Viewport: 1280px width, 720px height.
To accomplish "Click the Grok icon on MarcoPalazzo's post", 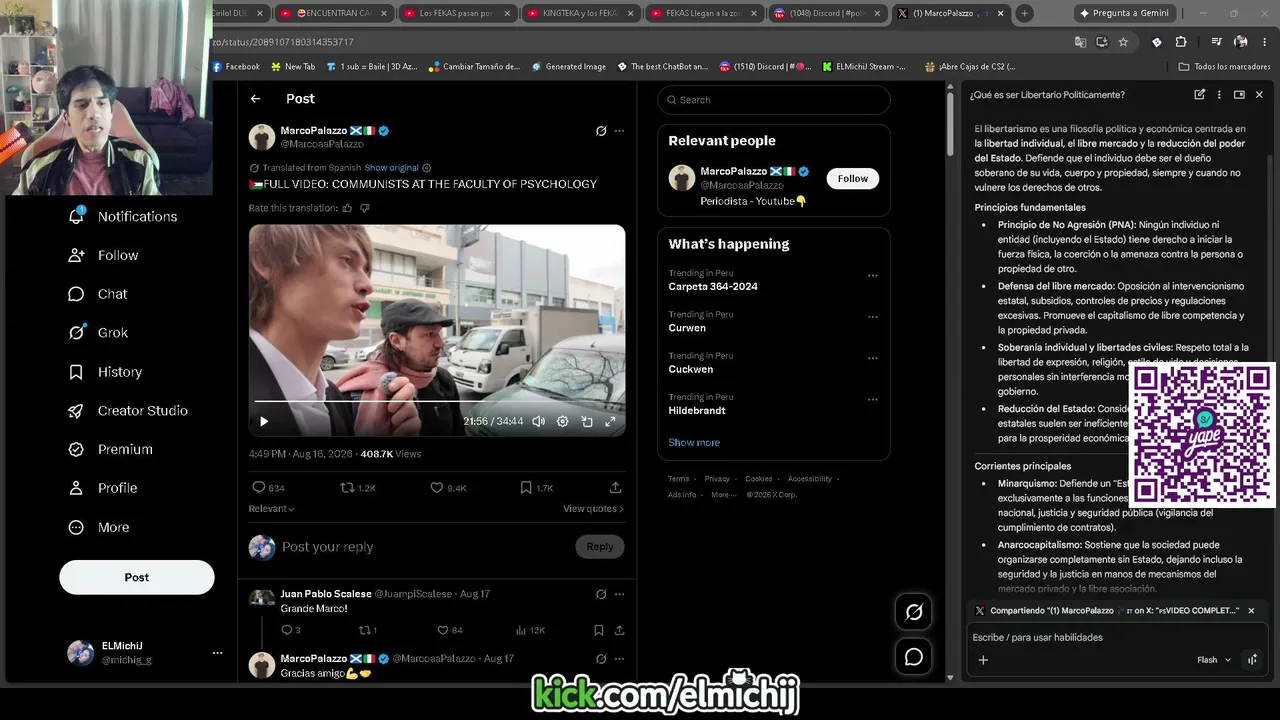I will [x=601, y=131].
